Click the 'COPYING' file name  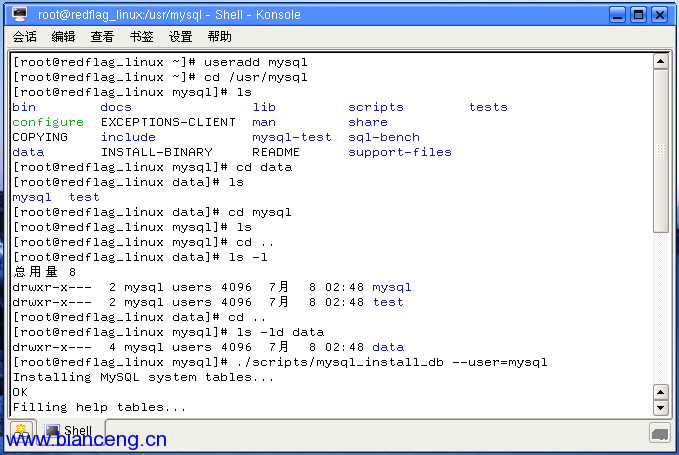point(40,137)
